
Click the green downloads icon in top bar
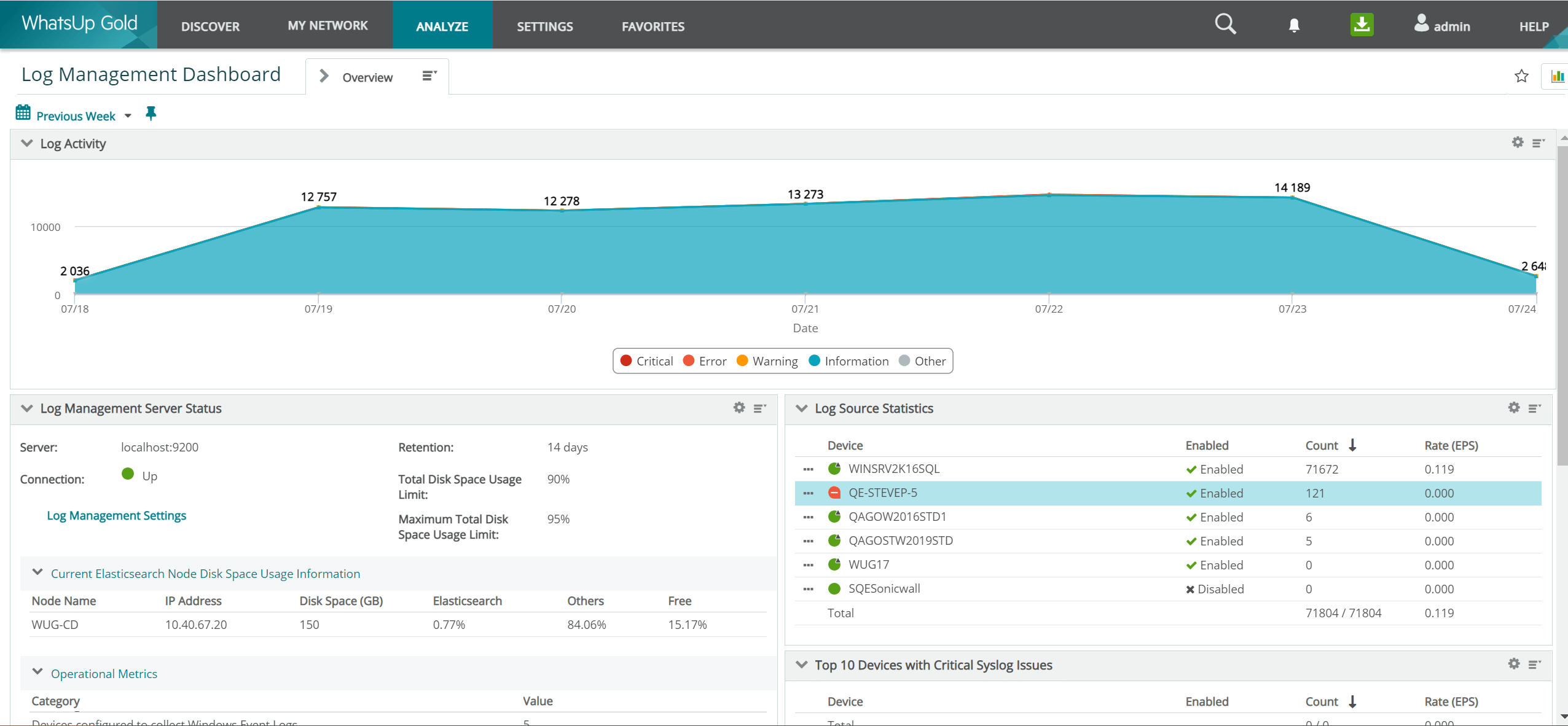1361,24
